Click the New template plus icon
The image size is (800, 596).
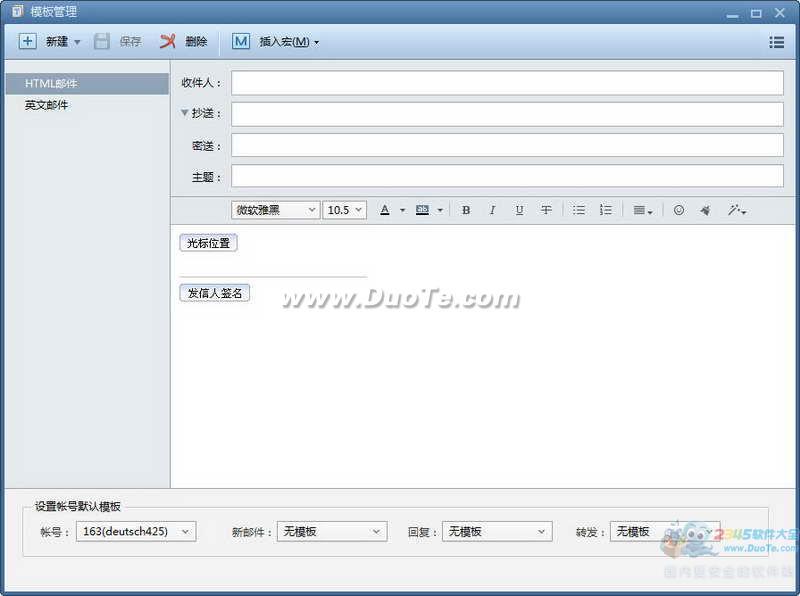tap(28, 41)
